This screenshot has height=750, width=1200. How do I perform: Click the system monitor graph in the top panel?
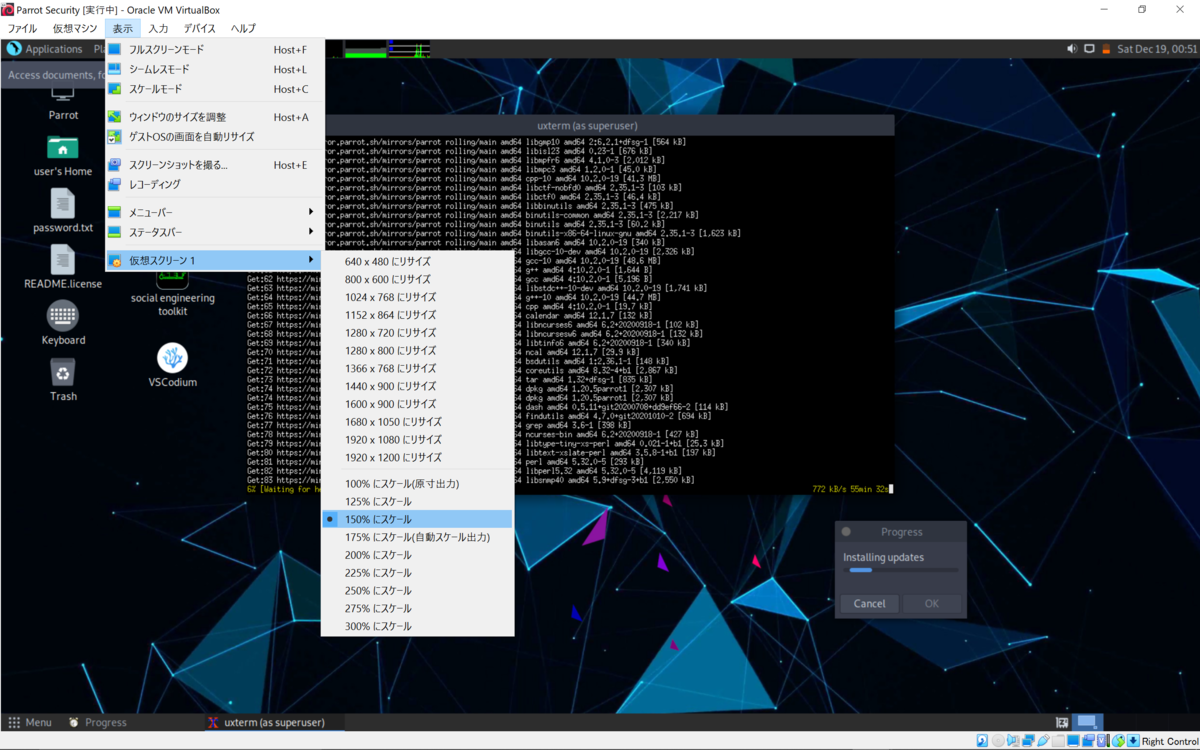tap(387, 48)
